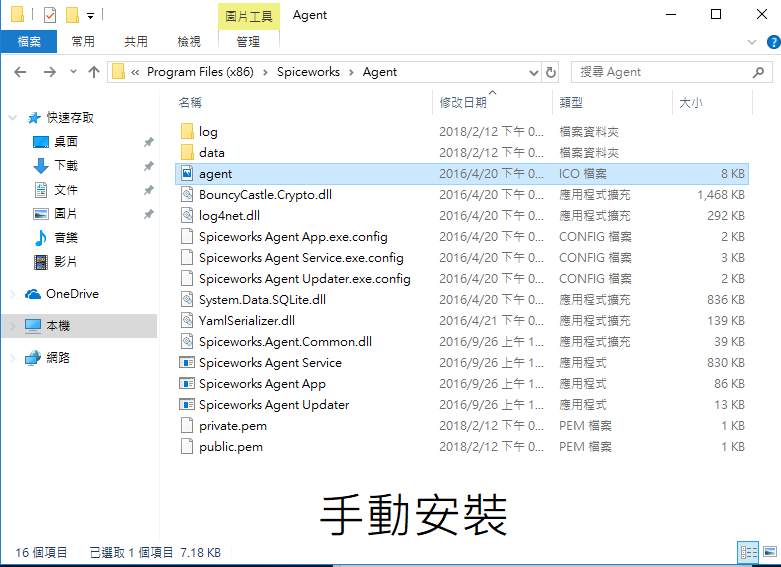Click the New Folder icon in the title bar
The height and width of the screenshot is (567, 781).
coord(73,15)
